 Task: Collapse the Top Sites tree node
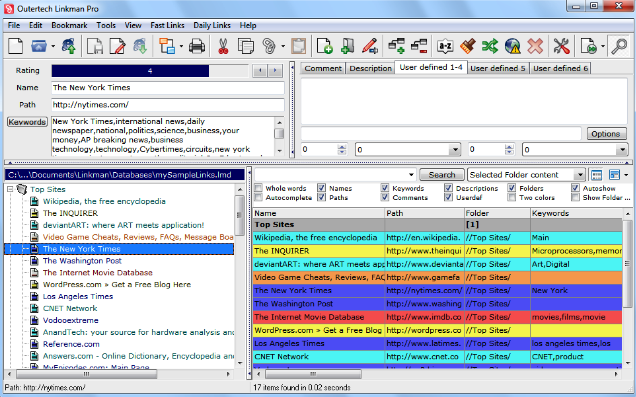(10, 189)
